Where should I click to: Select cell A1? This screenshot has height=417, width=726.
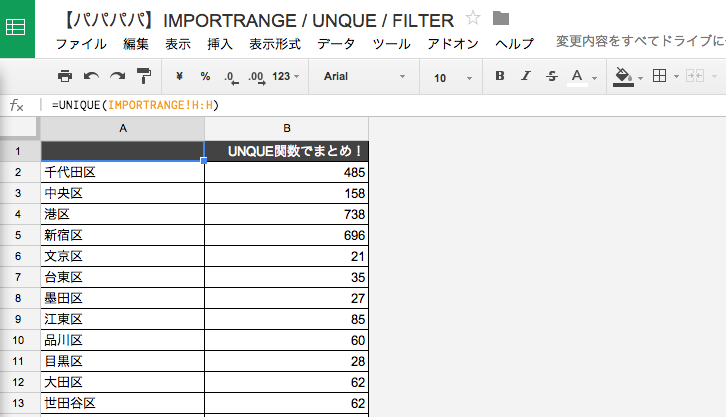click(x=123, y=151)
